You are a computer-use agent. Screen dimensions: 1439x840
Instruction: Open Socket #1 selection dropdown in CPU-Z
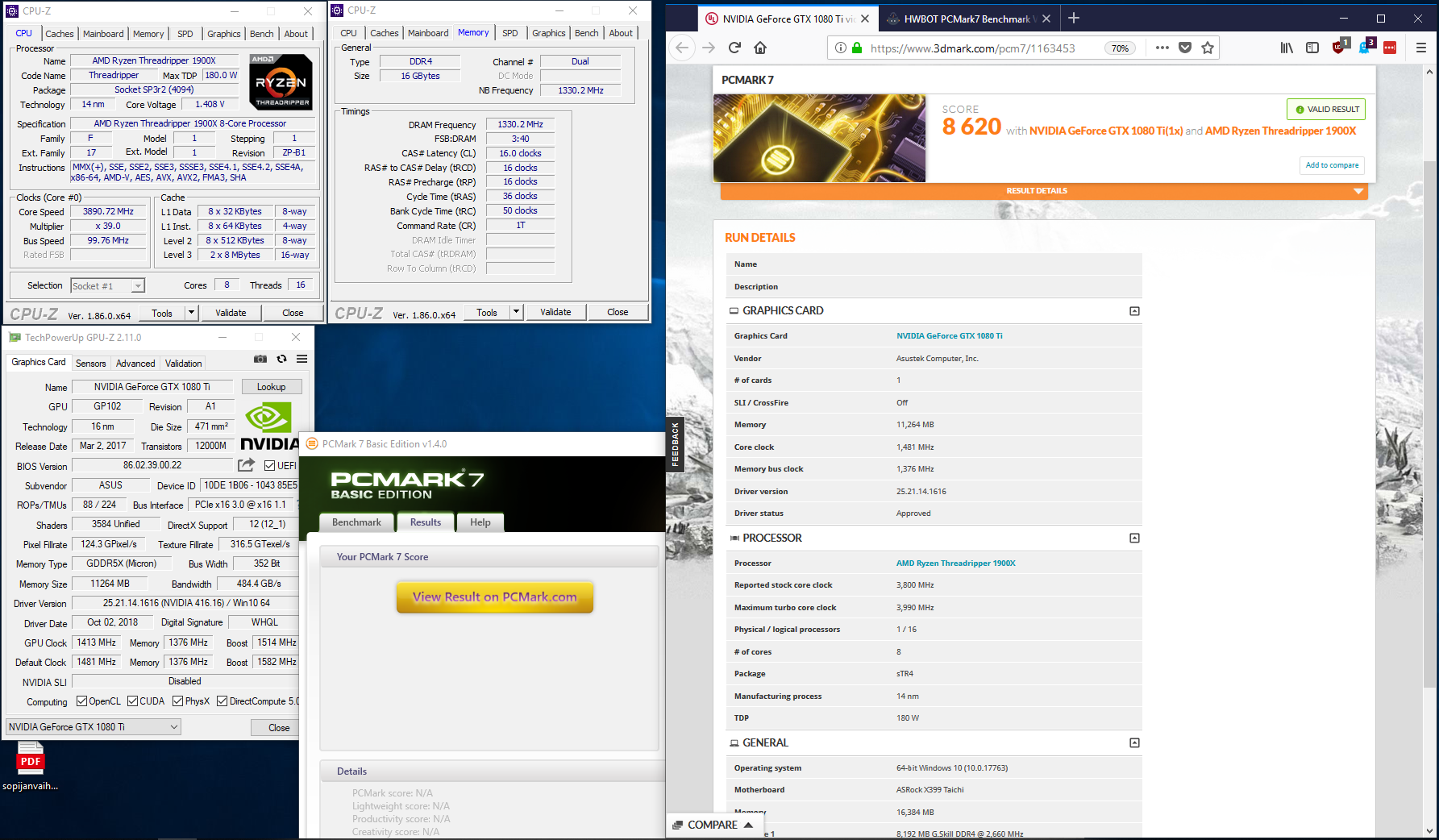107,285
